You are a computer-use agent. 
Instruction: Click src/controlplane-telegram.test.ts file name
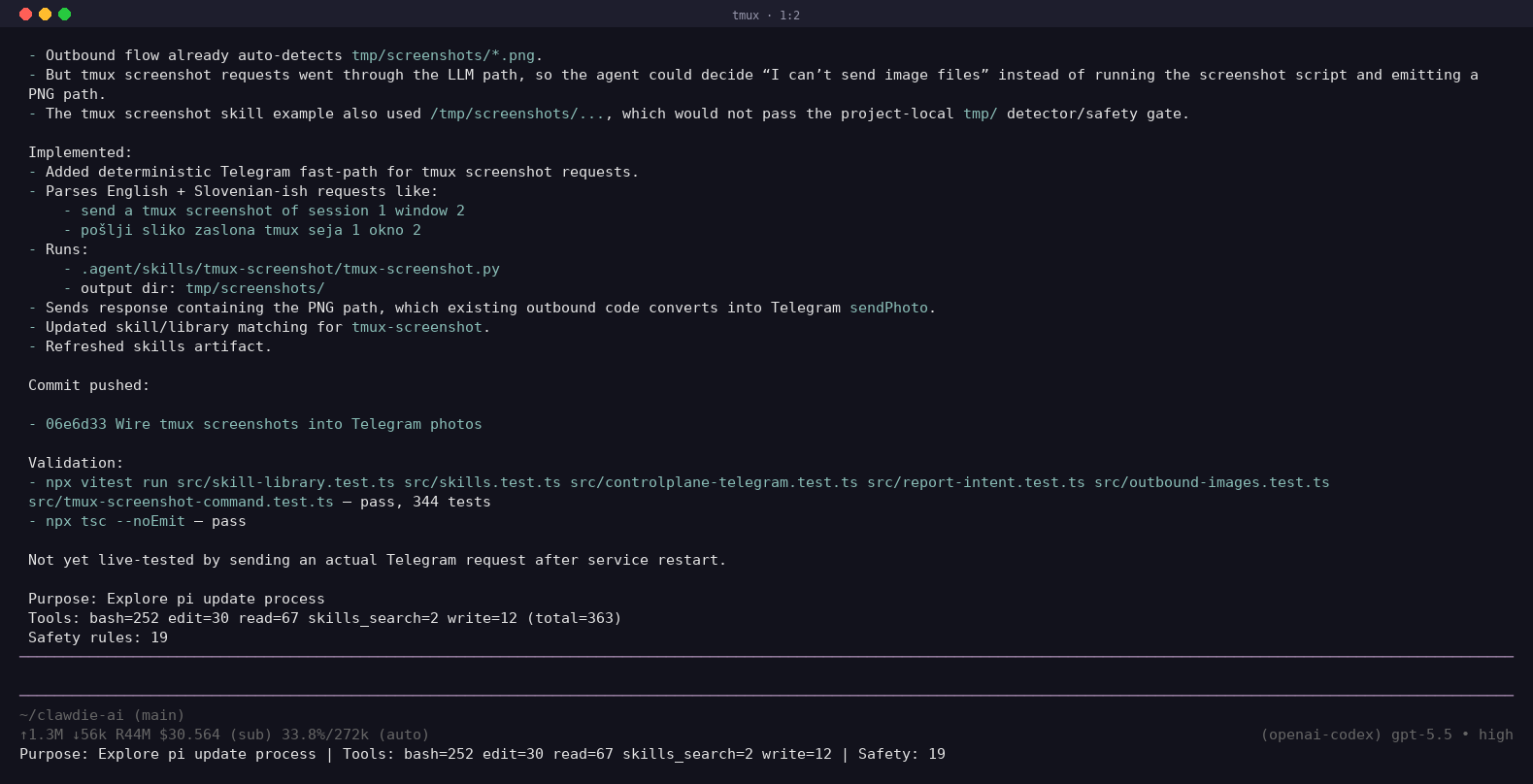click(x=714, y=482)
